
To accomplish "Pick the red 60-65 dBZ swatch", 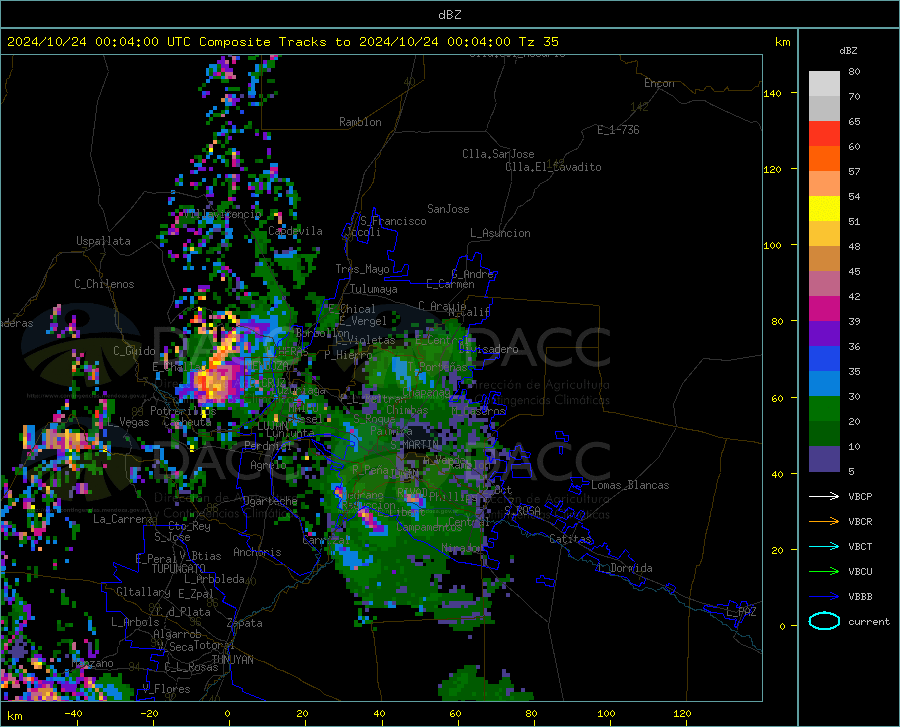I will click(824, 134).
